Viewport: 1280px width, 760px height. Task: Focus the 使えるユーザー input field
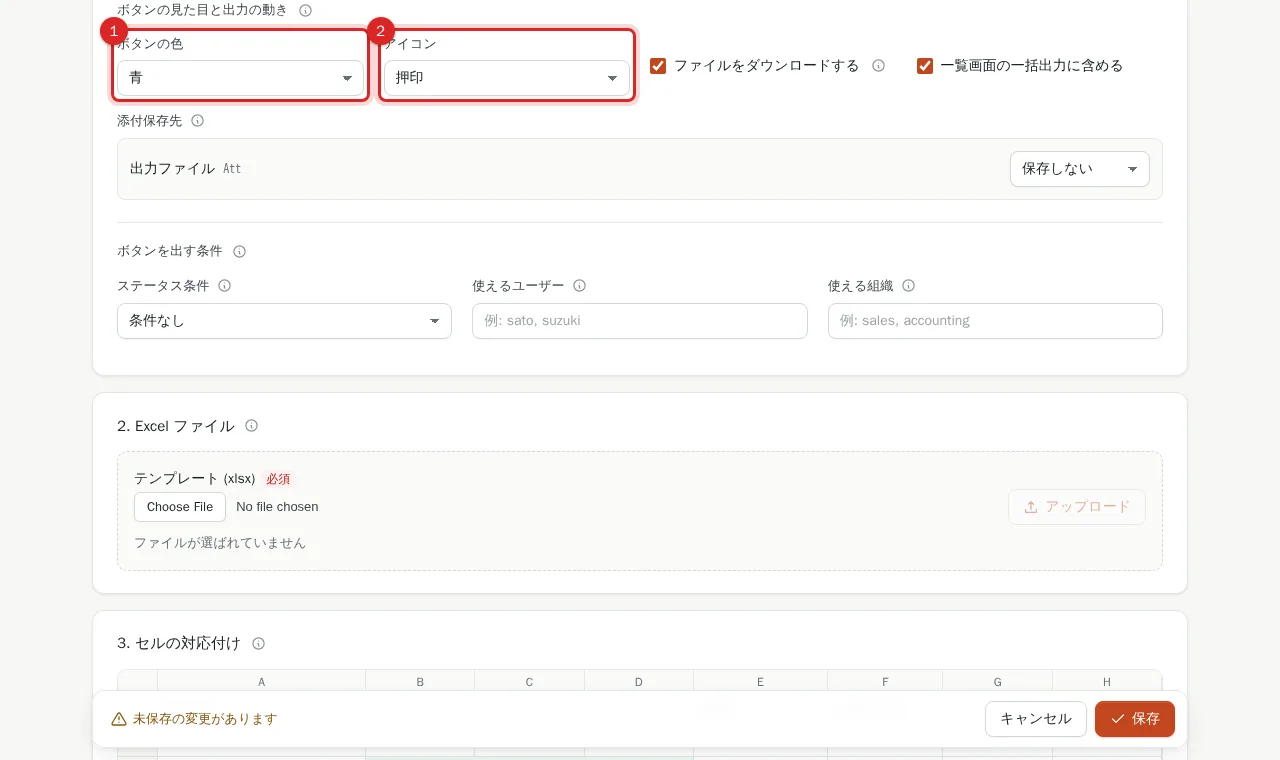click(x=640, y=321)
